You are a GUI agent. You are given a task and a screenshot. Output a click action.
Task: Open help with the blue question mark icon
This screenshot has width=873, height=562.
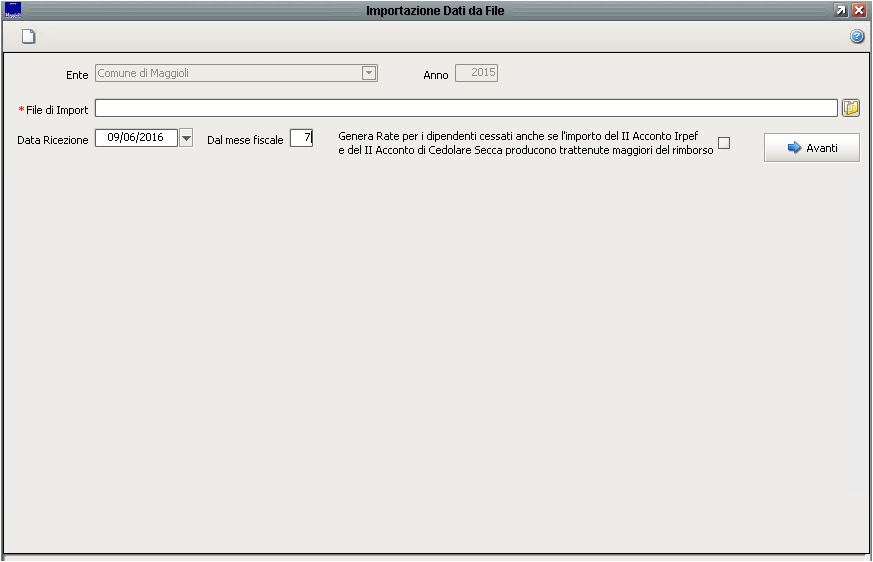[x=857, y=37]
